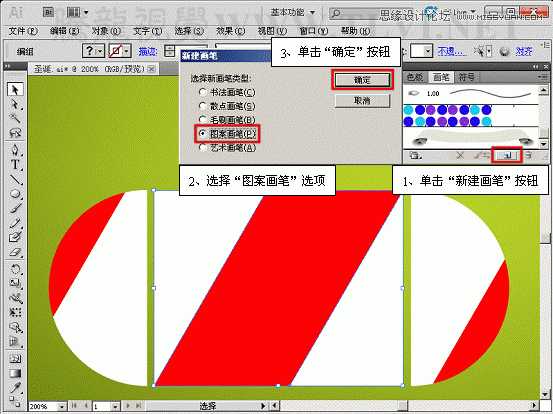Click the New Brush button in Brushes panel
This screenshot has height=414, width=553.
tap(507, 156)
